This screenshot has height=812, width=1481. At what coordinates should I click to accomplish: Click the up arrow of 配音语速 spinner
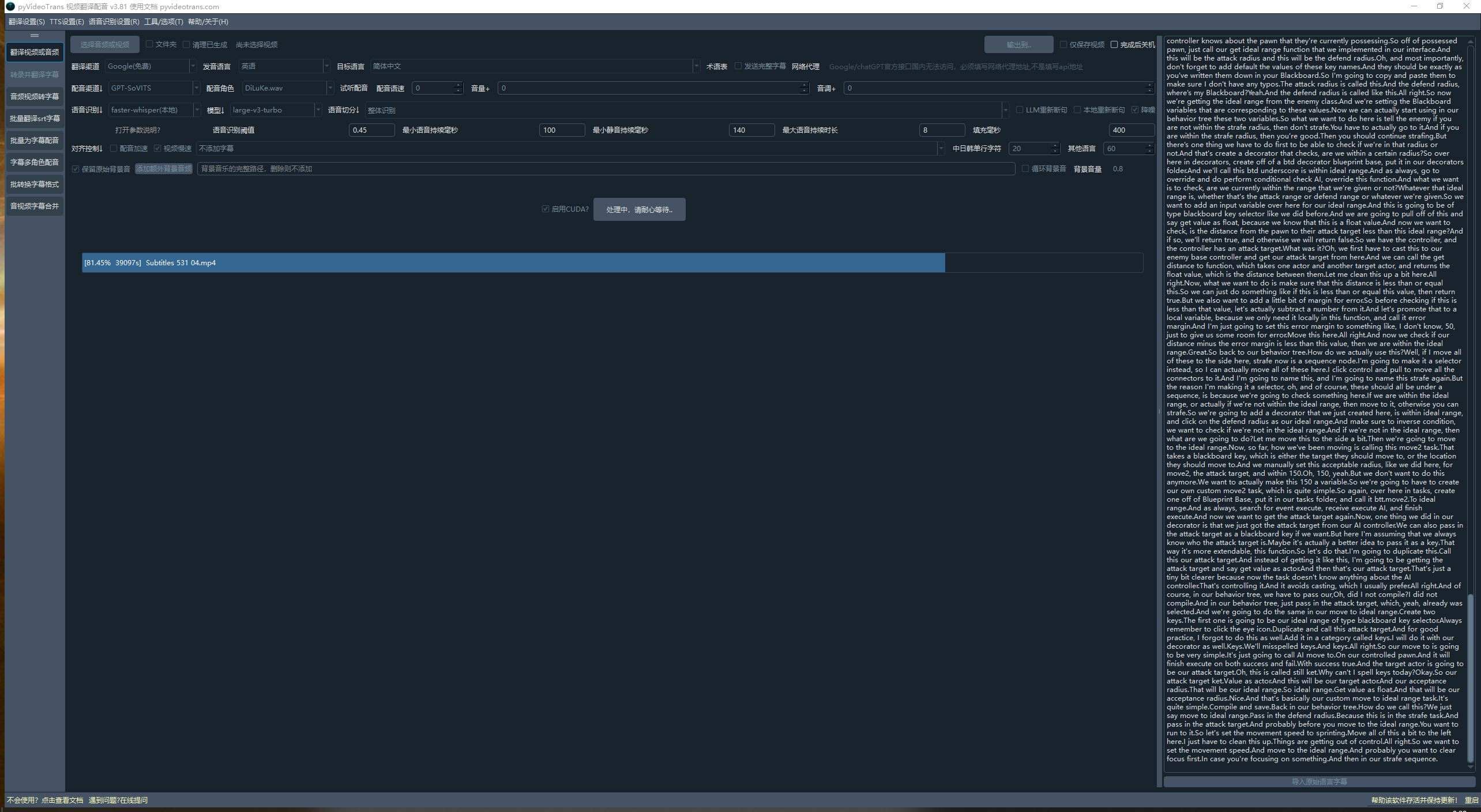tap(458, 85)
